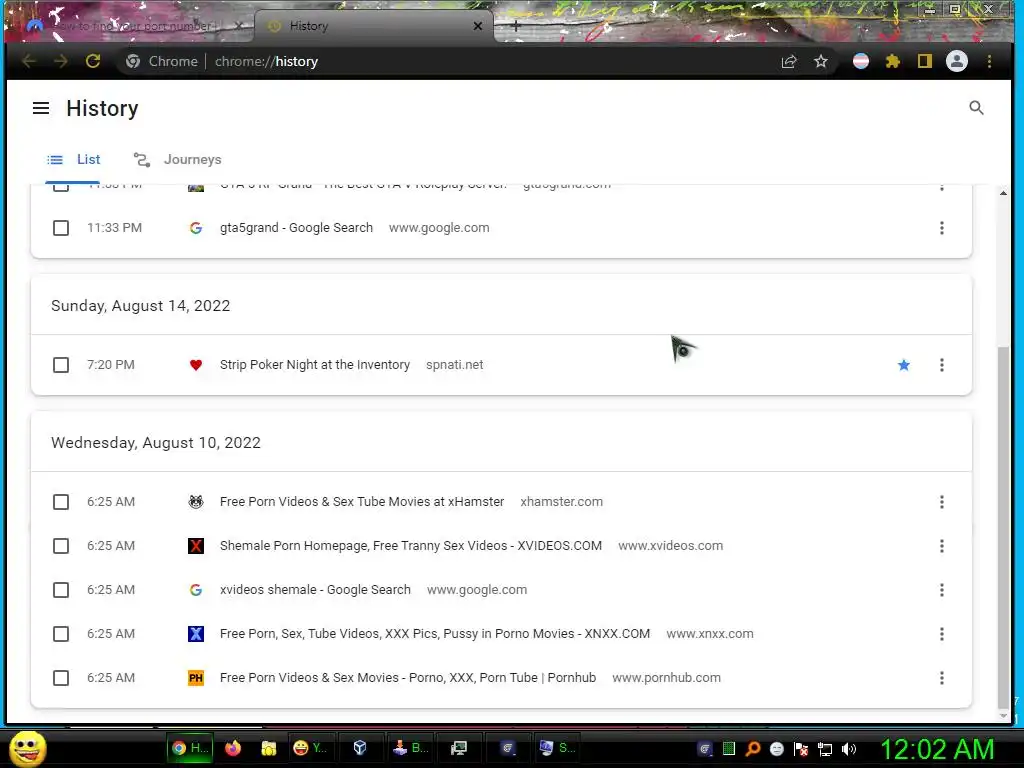Click the blue X favicon on the xnxx.com row
This screenshot has height=768, width=1024.
(x=196, y=633)
